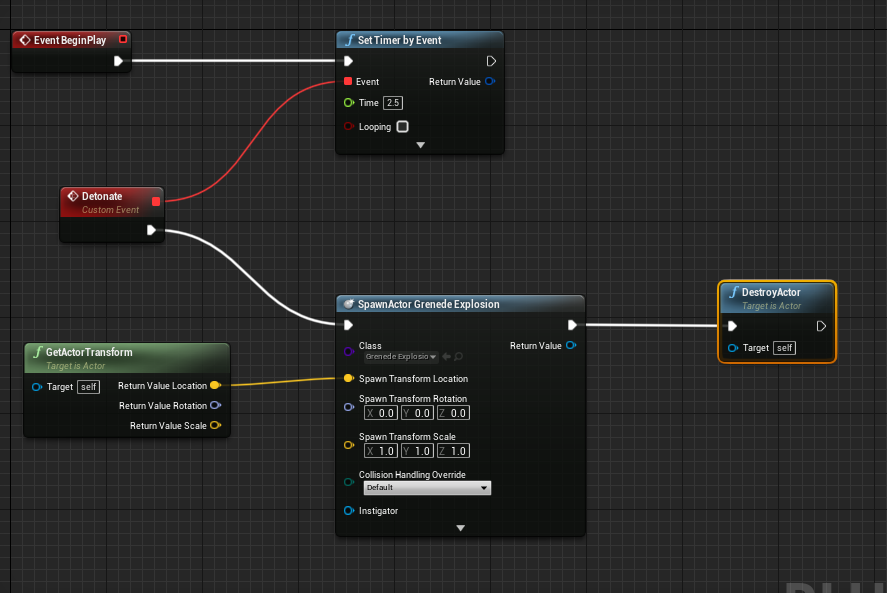The height and width of the screenshot is (593, 887).
Task: Click the Event BeginPlay red delegate pin
Action: (x=123, y=39)
